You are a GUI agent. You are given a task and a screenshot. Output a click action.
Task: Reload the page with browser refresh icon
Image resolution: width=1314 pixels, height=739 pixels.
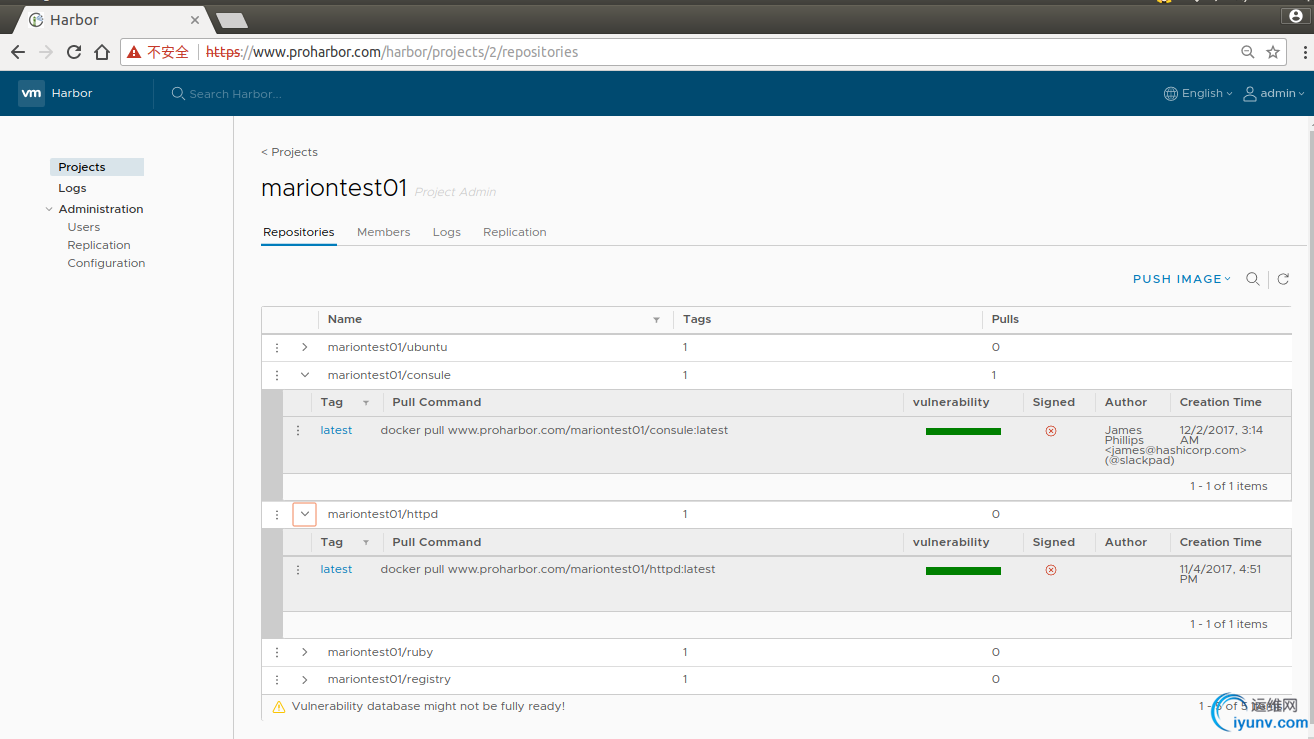[74, 52]
